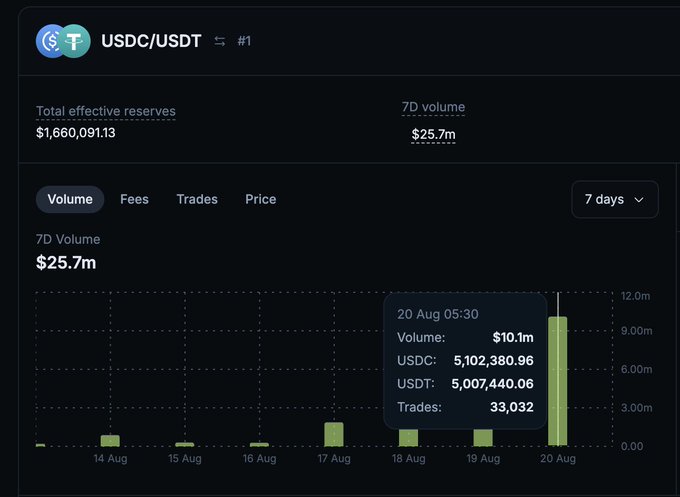Select the 19 Aug volume bar
Screen dimensions: 680x497
click(483, 438)
